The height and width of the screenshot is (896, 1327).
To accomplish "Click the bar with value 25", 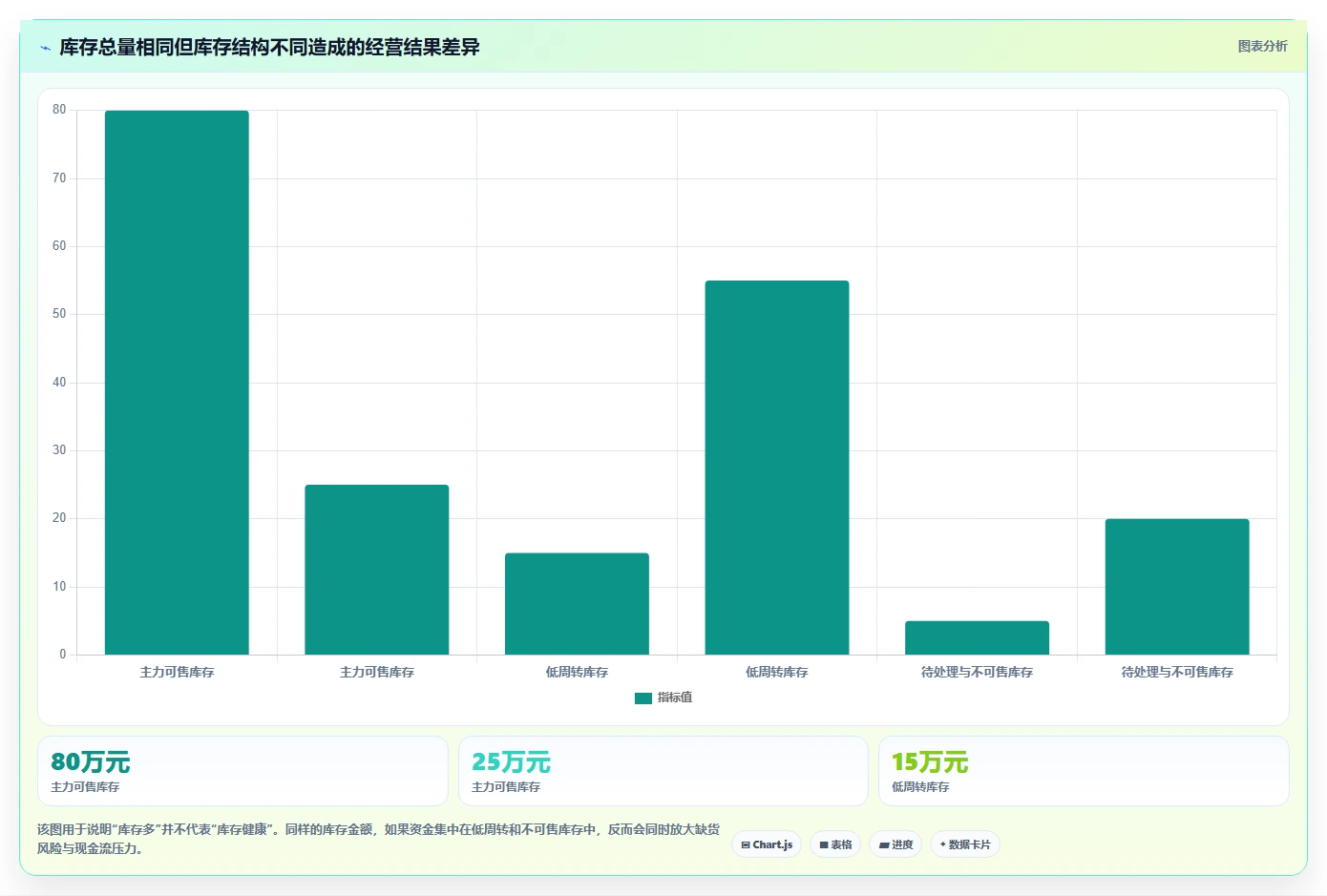I will [x=377, y=570].
